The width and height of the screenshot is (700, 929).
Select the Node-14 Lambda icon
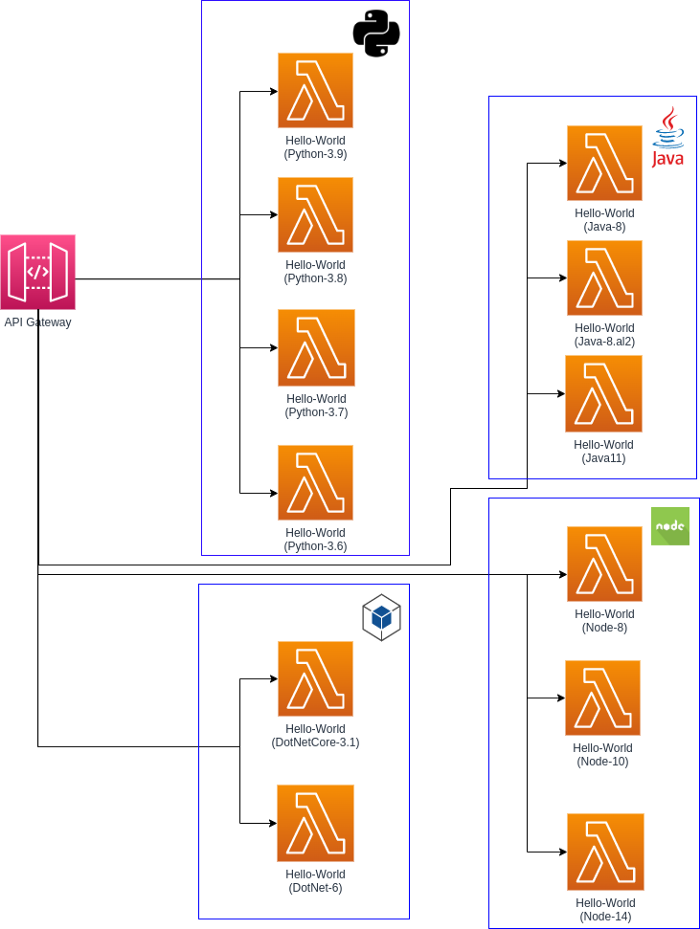[x=606, y=852]
